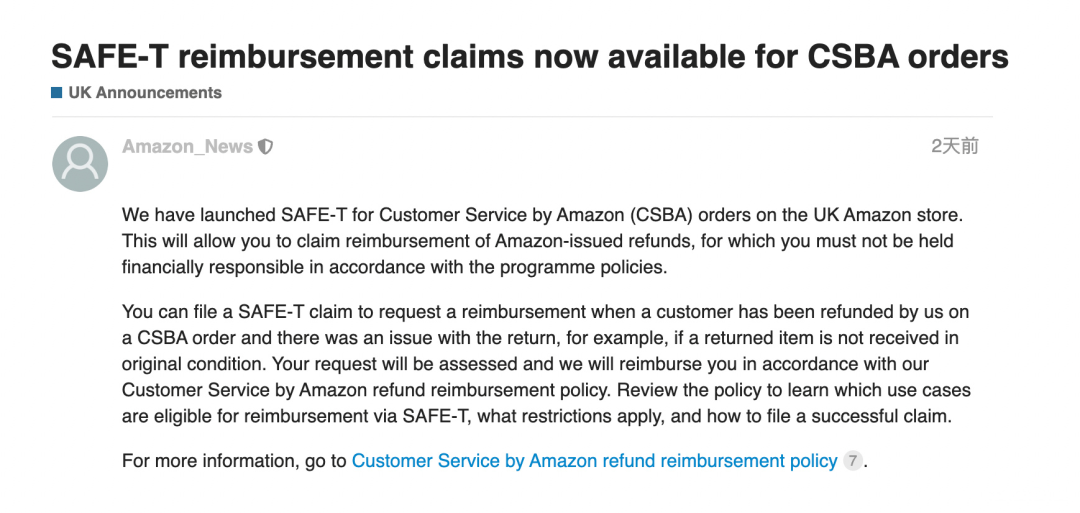Click the "For more information, go to" text

(x=234, y=461)
